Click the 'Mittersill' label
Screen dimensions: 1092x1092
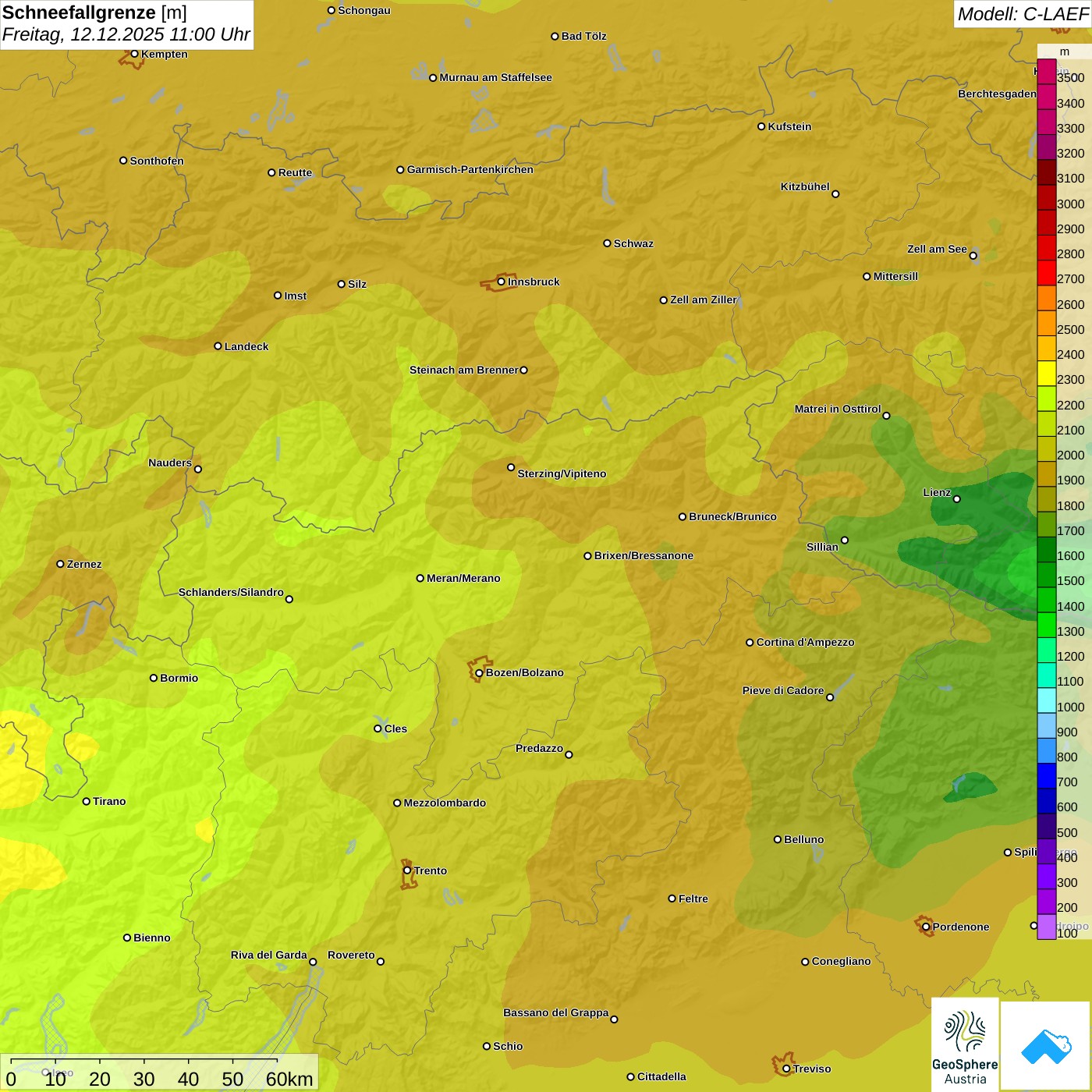coord(895,276)
